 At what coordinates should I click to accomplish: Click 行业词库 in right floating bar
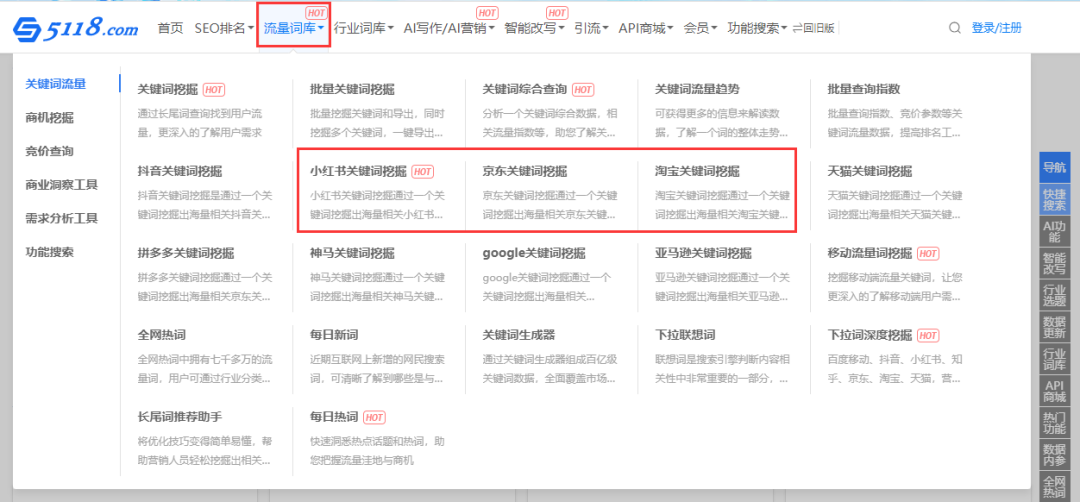click(1054, 358)
